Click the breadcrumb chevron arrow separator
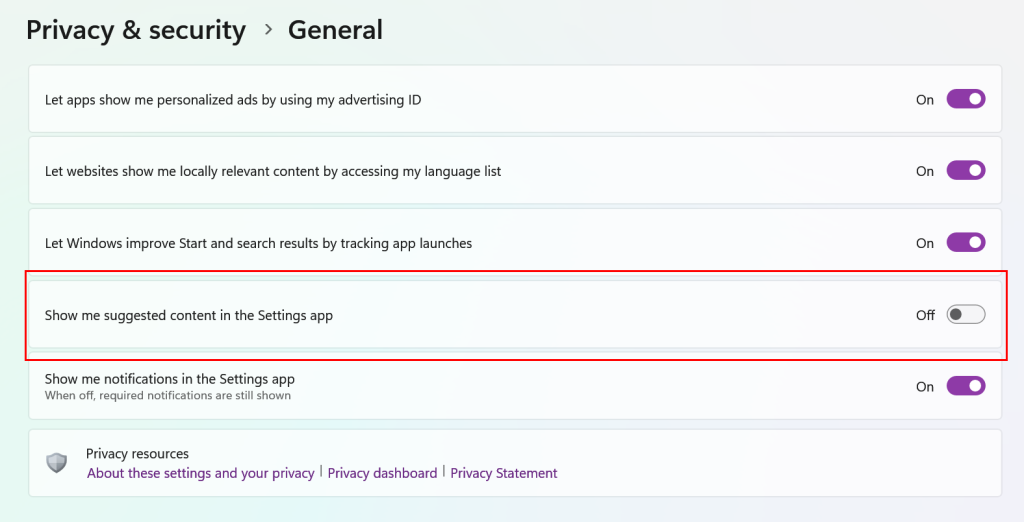Screen dimensions: 1024x522 click(268, 30)
